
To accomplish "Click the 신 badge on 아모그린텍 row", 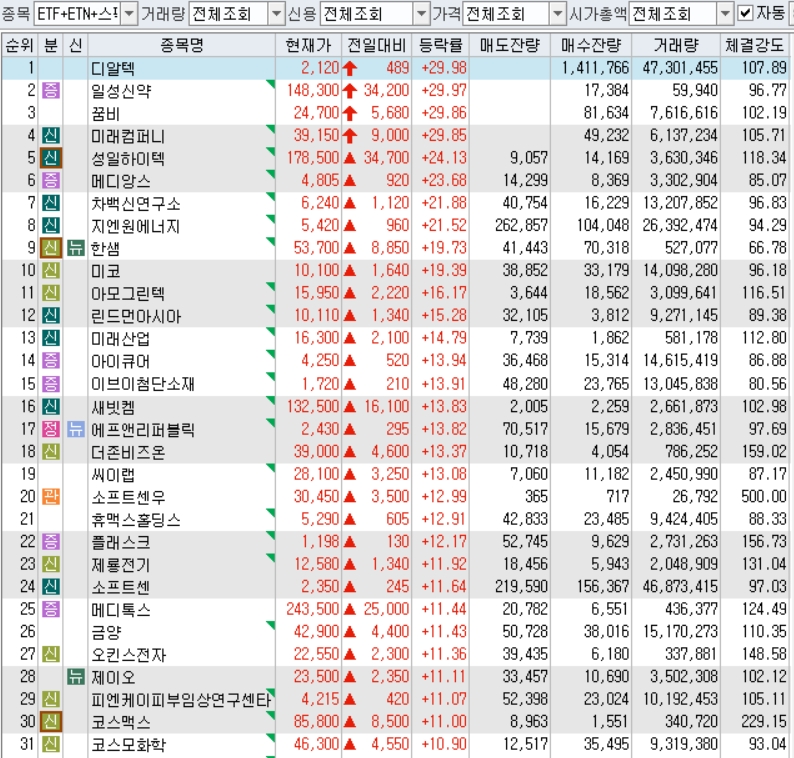I will click(51, 293).
